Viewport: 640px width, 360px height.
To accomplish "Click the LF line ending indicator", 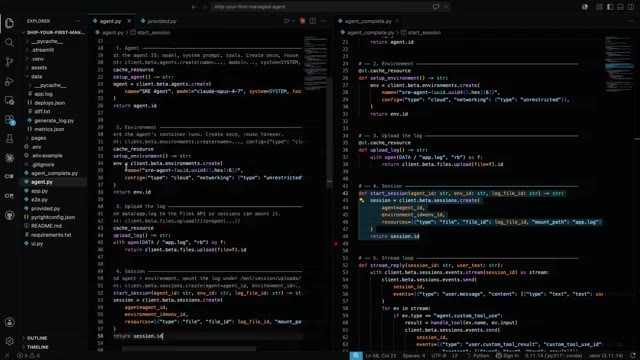I will pos(455,356).
